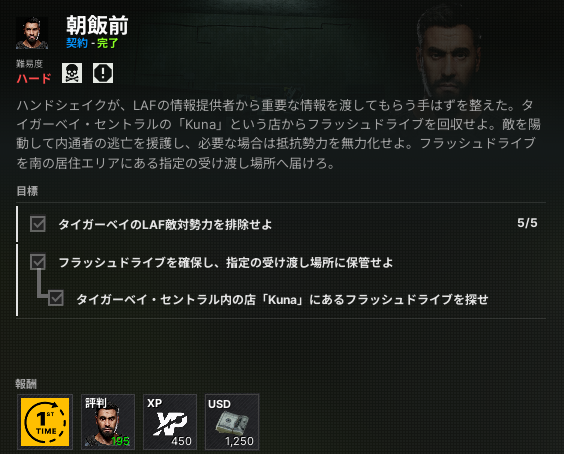Click the 5/5 progress counter
The image size is (564, 454).
tap(527, 223)
